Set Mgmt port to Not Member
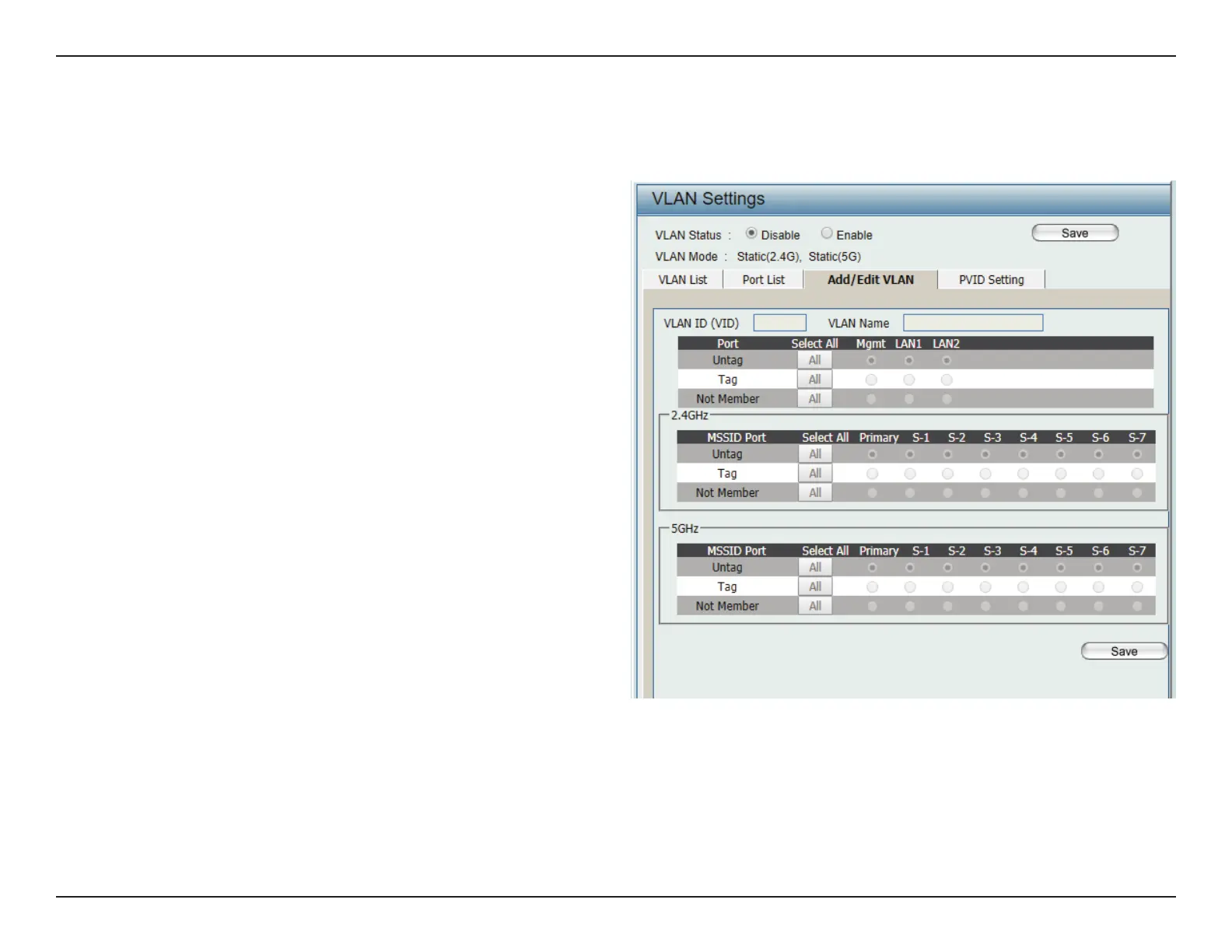1232x952 pixels. (871, 399)
